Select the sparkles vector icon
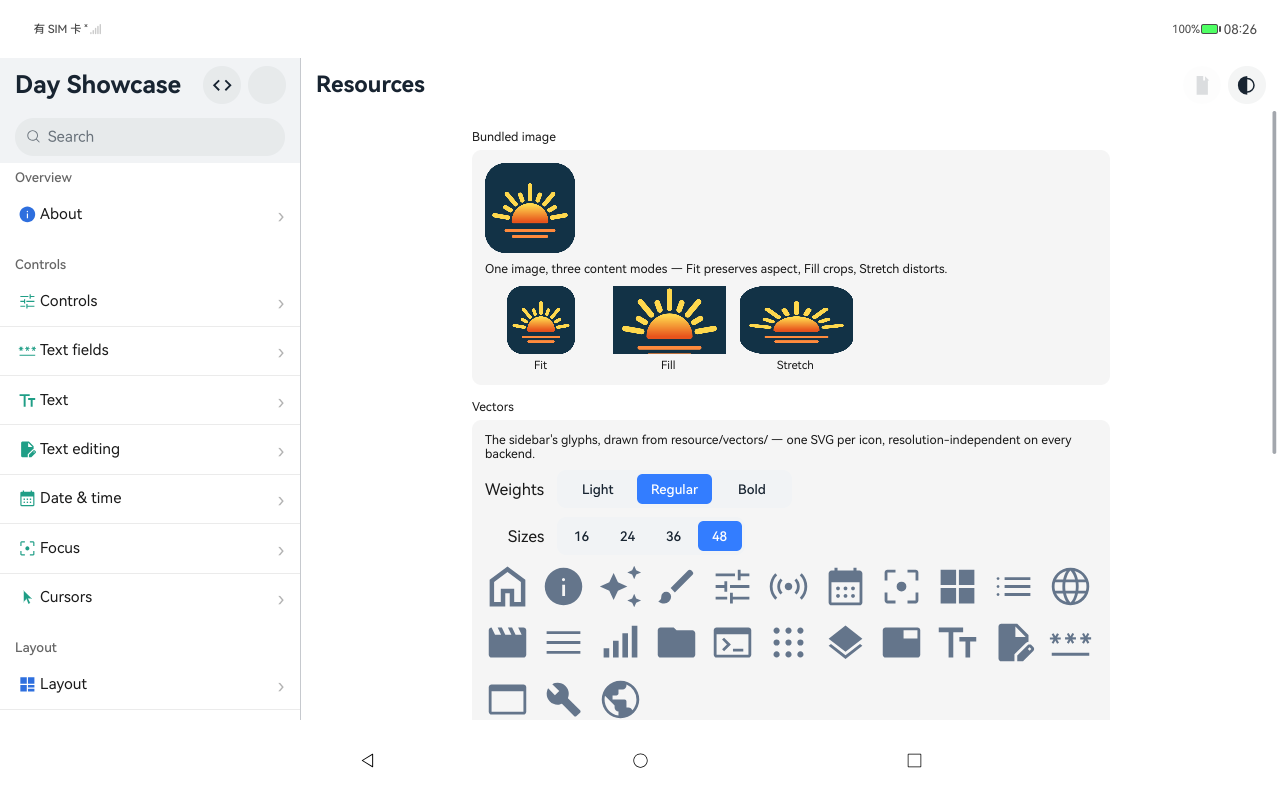Viewport: 1280px width, 800px height. 620,587
